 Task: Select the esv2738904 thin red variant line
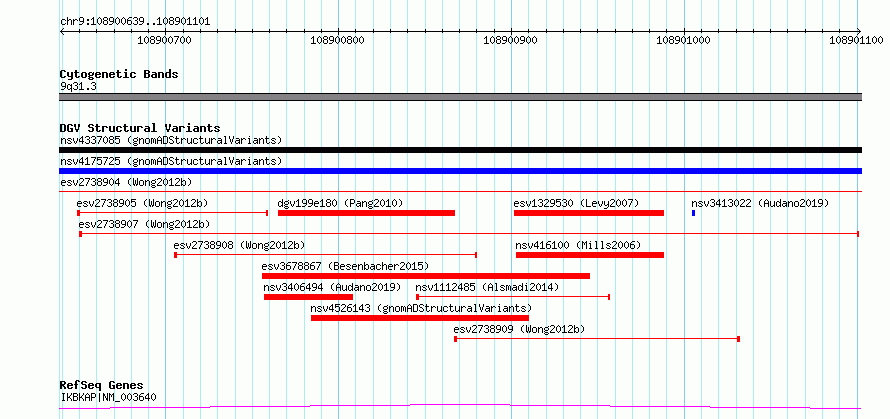tap(460, 192)
